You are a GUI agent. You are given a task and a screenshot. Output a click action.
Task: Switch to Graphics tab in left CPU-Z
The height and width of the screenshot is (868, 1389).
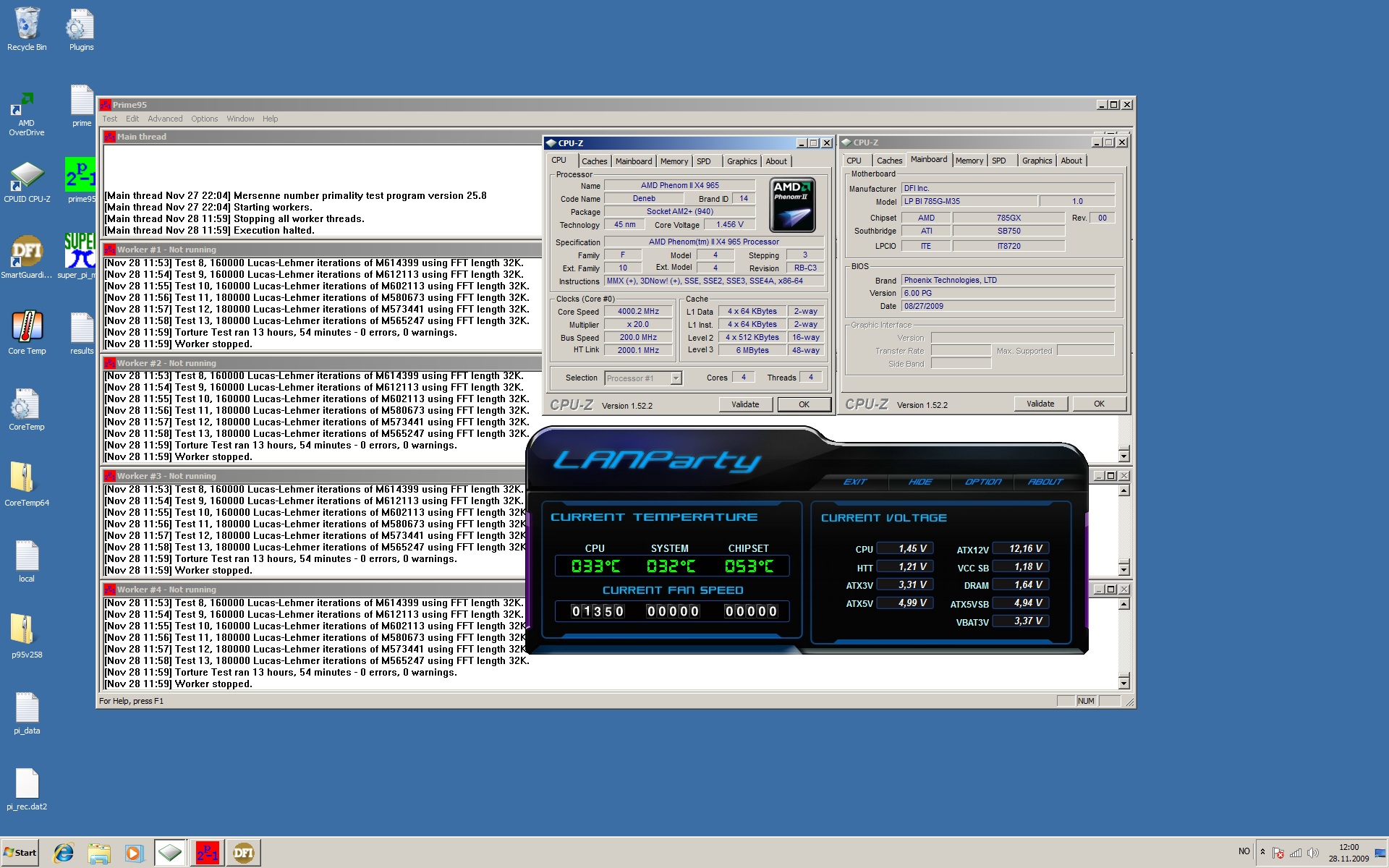tap(742, 161)
